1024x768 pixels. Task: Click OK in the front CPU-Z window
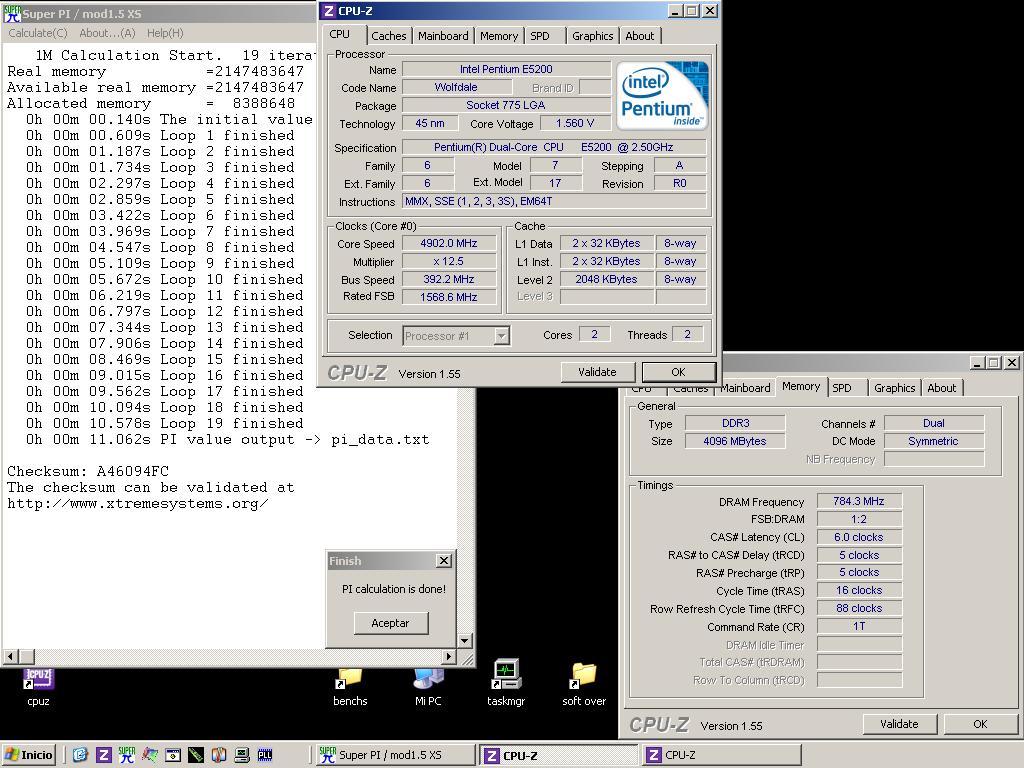[679, 372]
